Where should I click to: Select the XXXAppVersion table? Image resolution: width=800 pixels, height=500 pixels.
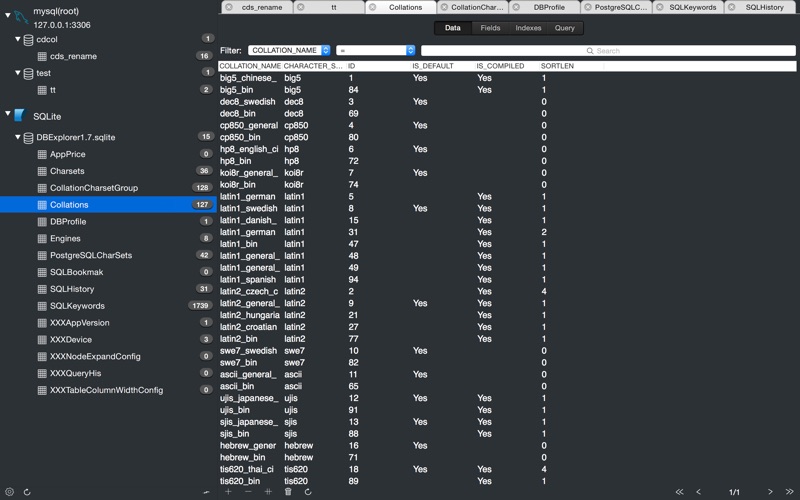(x=108, y=322)
